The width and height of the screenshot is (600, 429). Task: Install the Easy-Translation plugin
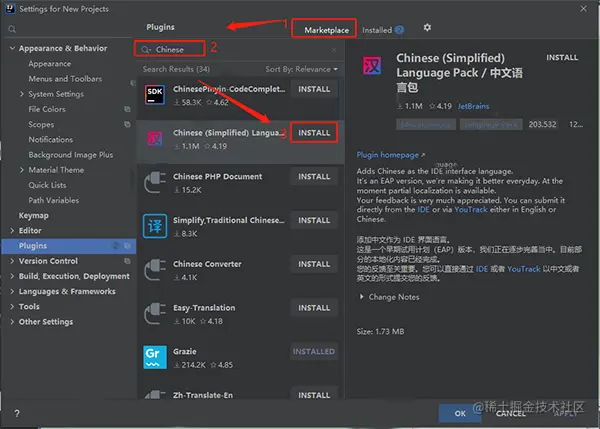(314, 308)
